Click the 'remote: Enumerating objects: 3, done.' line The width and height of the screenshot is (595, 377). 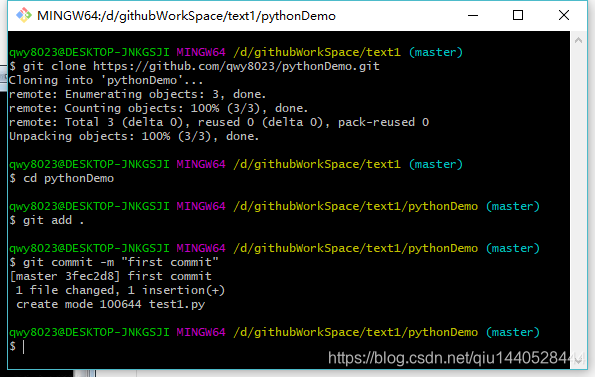coord(137,94)
